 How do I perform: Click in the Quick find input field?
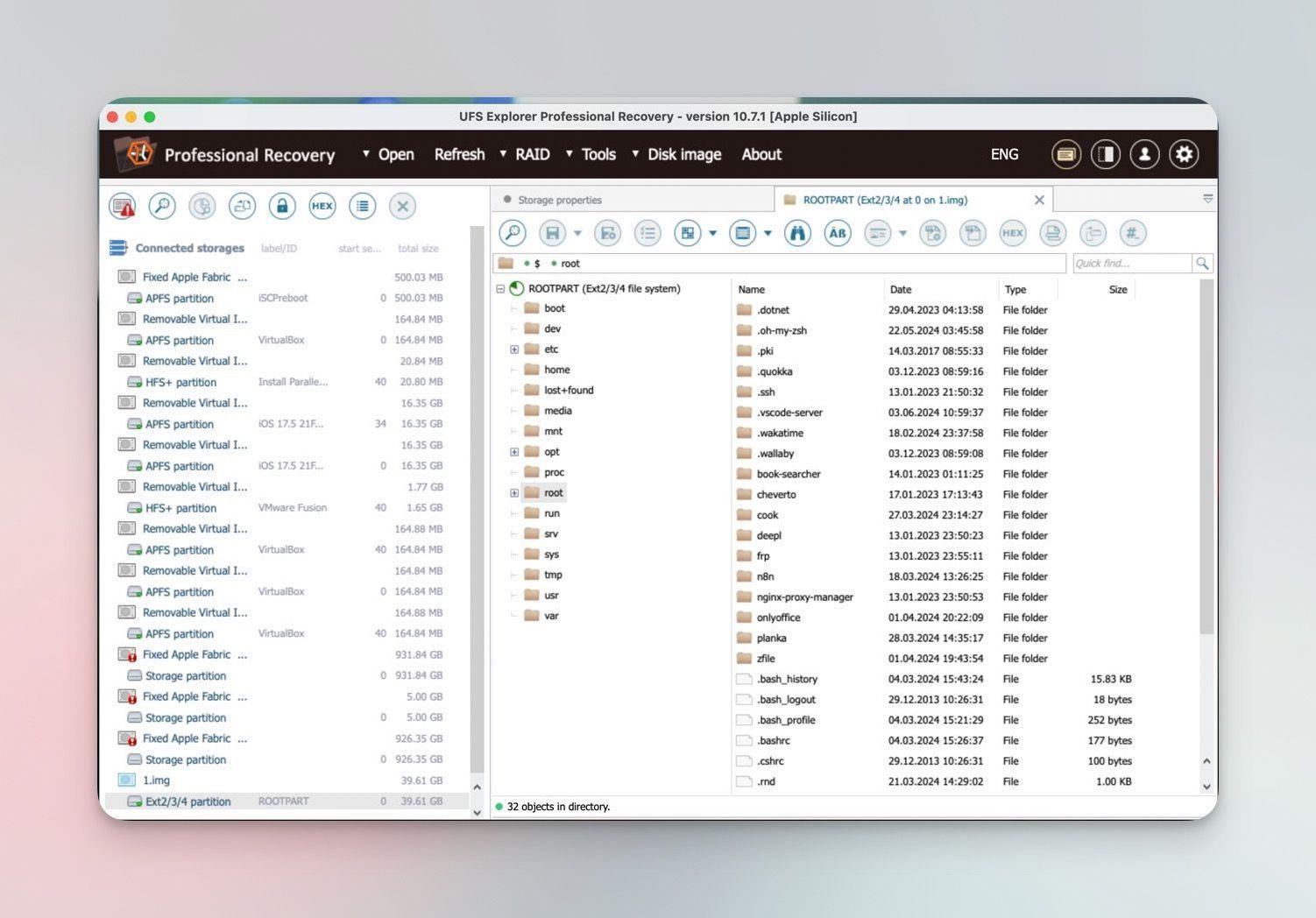1132,263
